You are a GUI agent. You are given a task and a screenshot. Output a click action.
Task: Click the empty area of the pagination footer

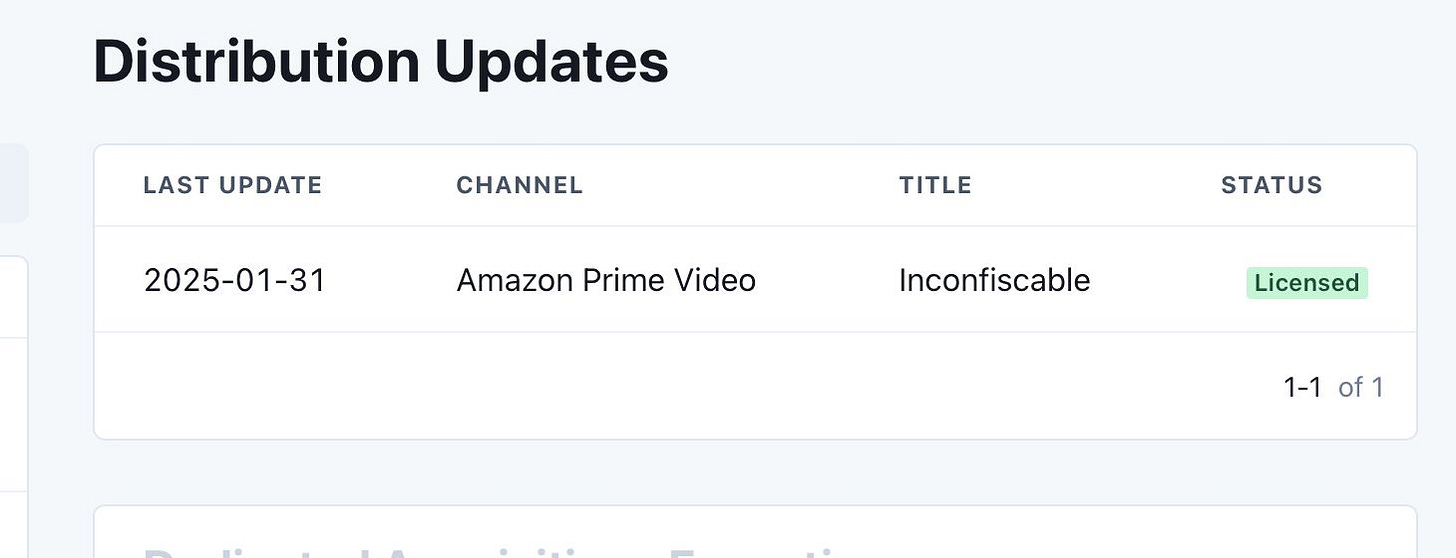coord(680,386)
